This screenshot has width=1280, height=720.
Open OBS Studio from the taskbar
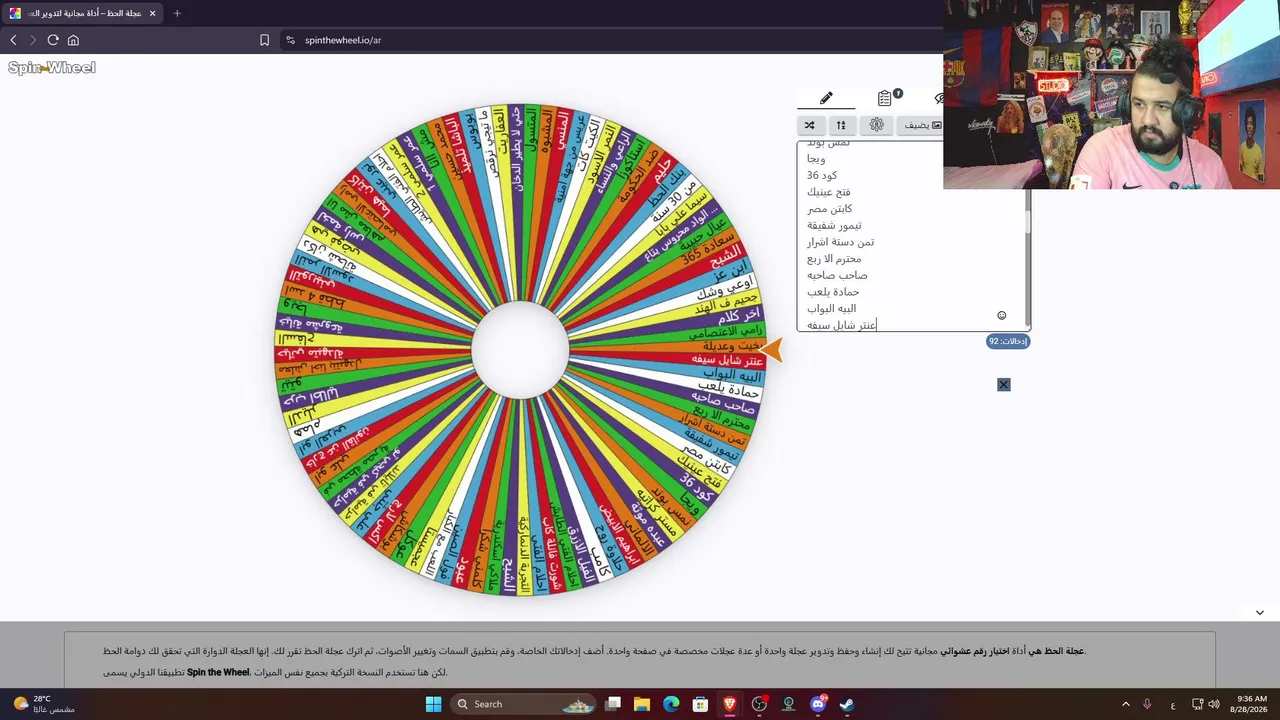click(759, 704)
